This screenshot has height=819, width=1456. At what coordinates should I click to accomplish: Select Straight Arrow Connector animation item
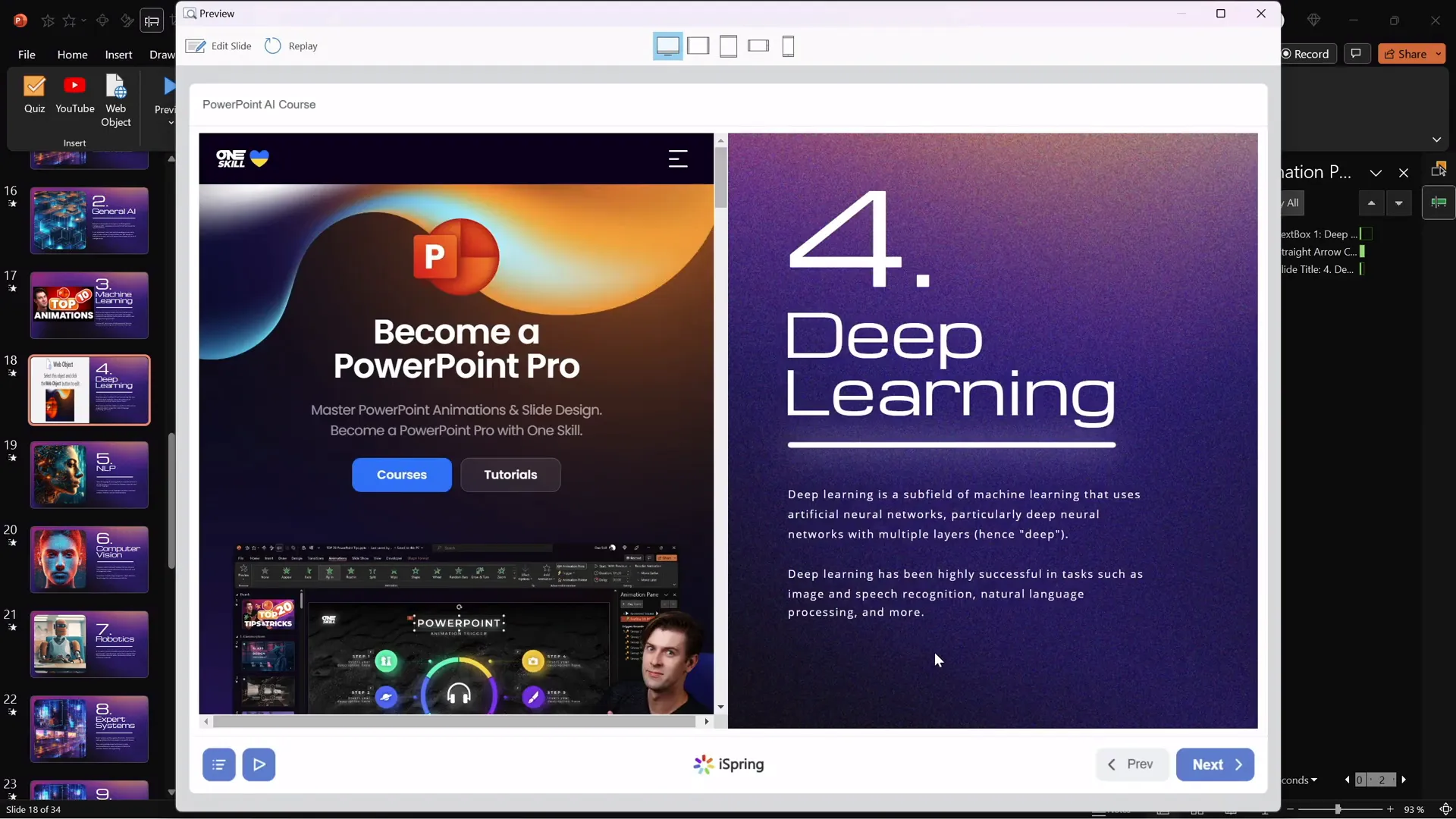[x=1324, y=252]
